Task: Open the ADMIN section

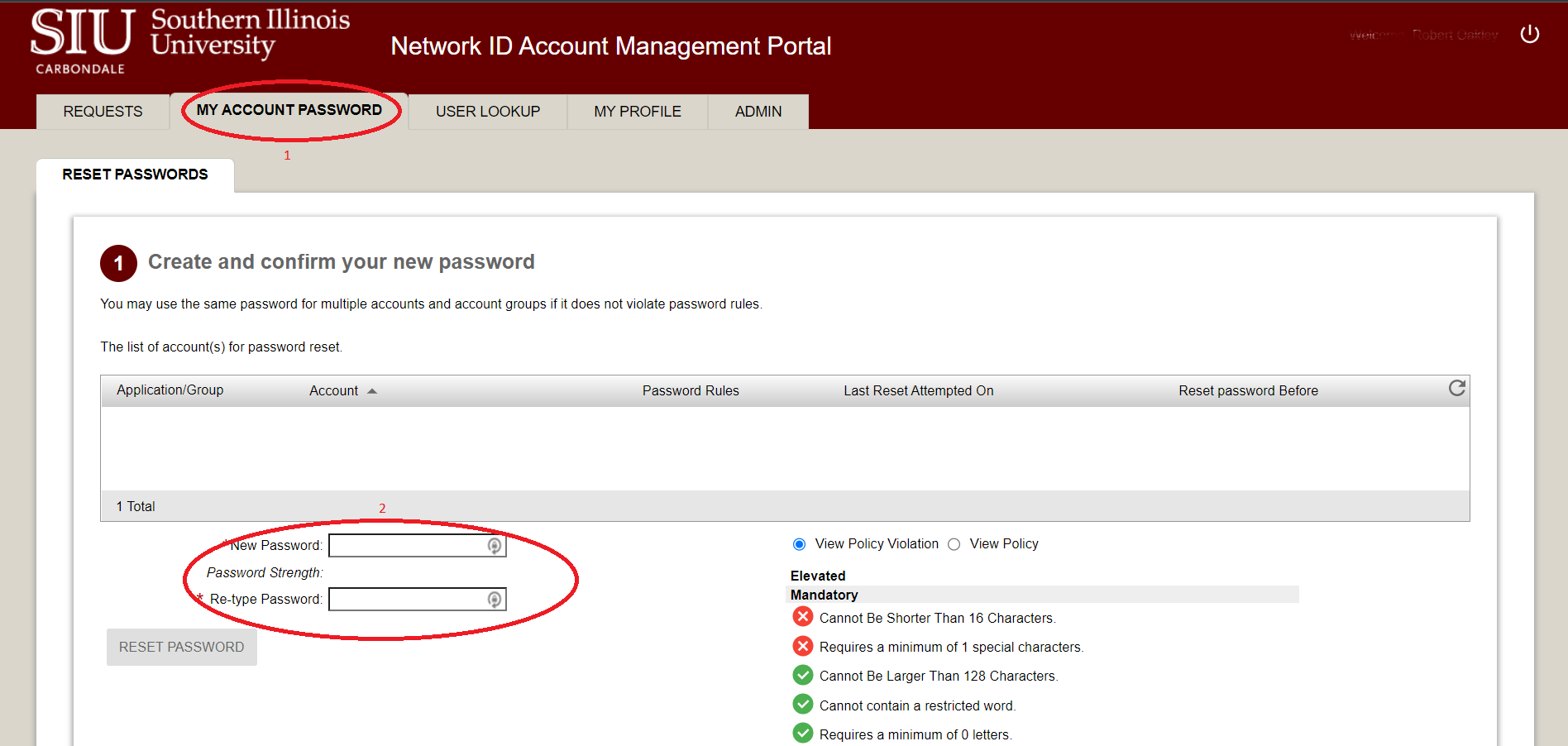Action: [x=757, y=111]
